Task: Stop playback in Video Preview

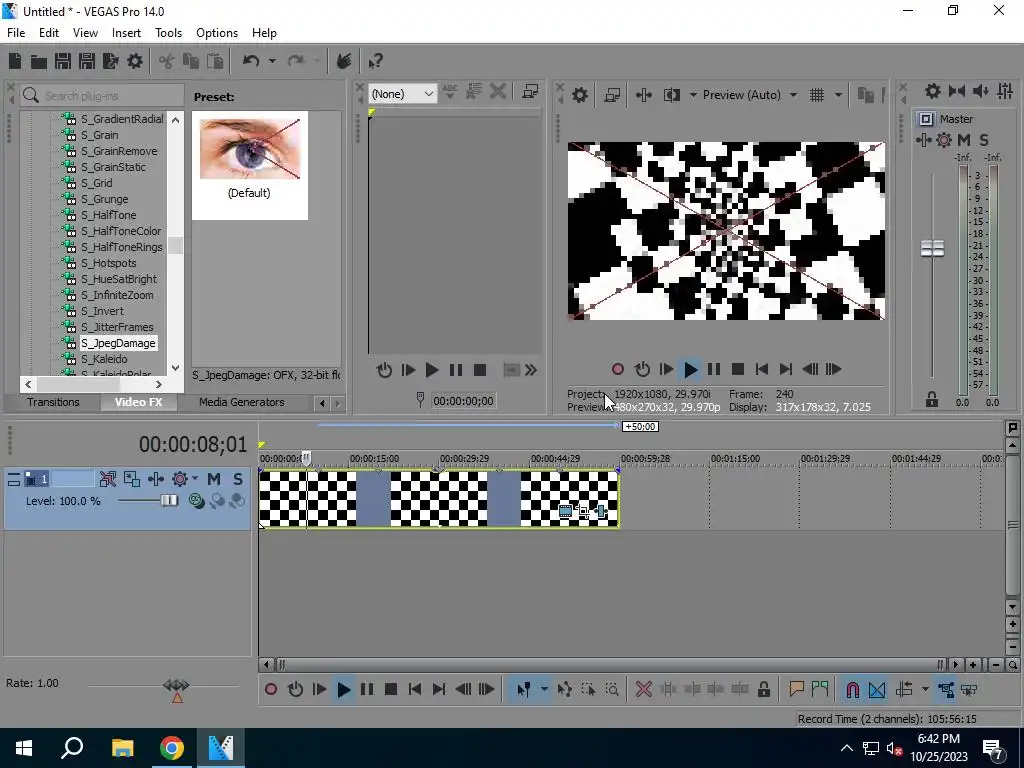Action: pyautogui.click(x=738, y=370)
